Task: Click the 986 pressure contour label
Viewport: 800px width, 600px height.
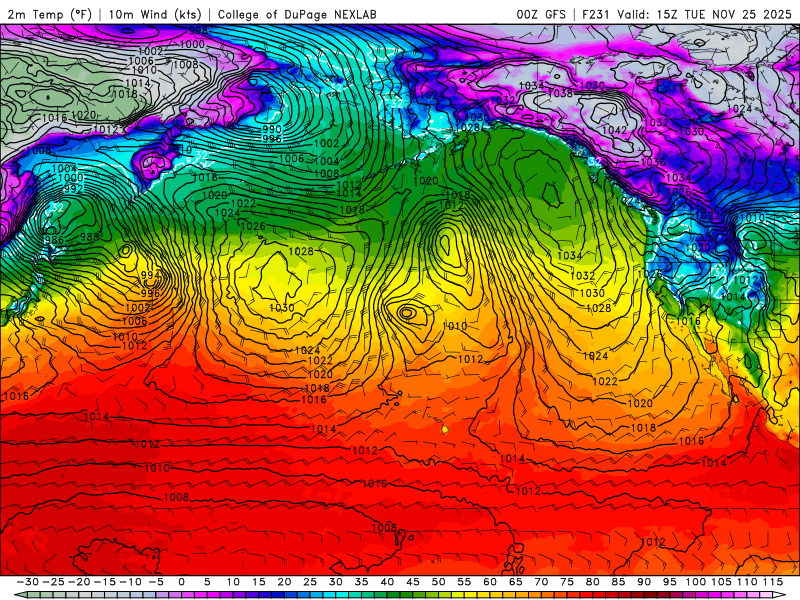Action: (54, 240)
